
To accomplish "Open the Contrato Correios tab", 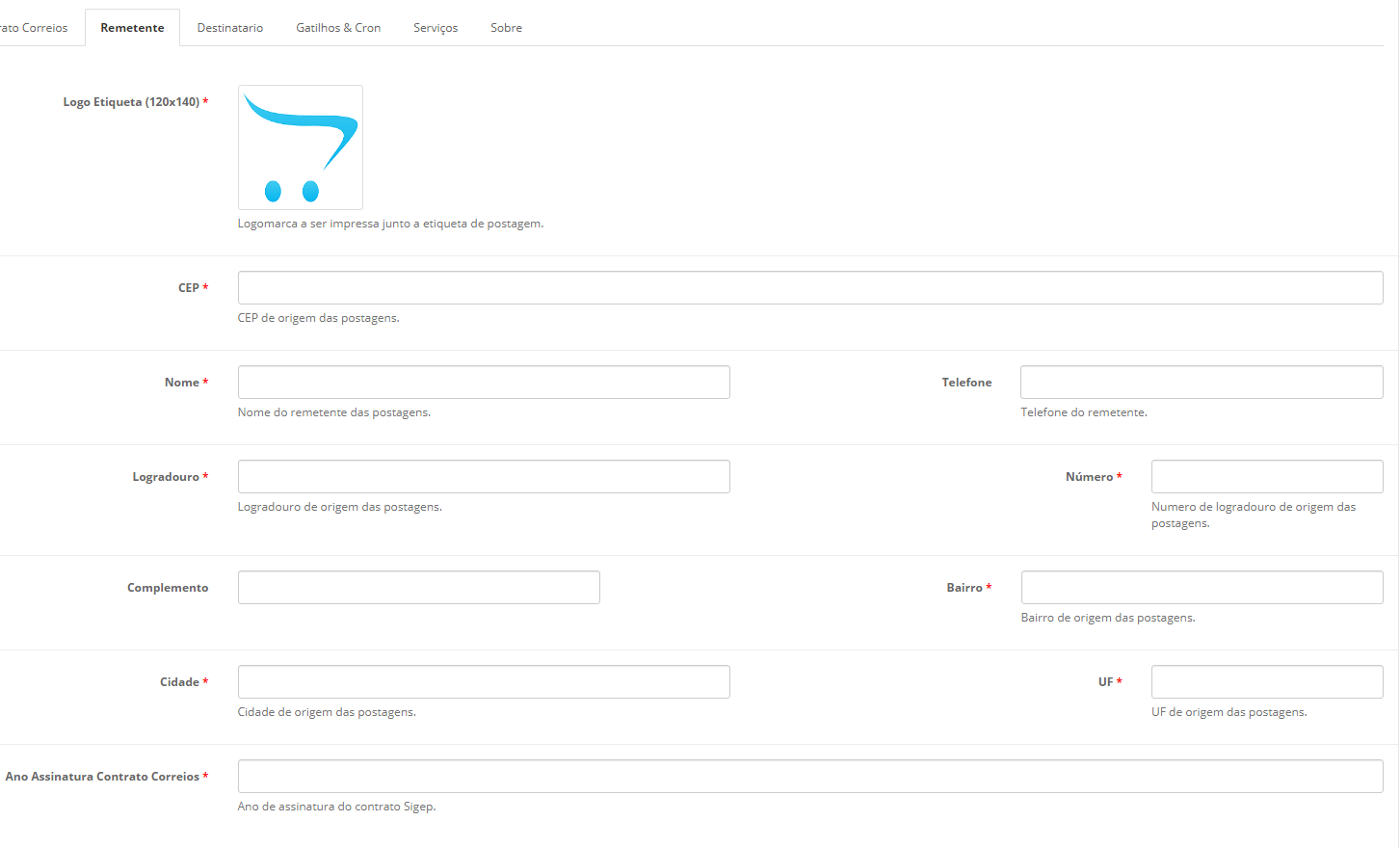I will coord(35,28).
